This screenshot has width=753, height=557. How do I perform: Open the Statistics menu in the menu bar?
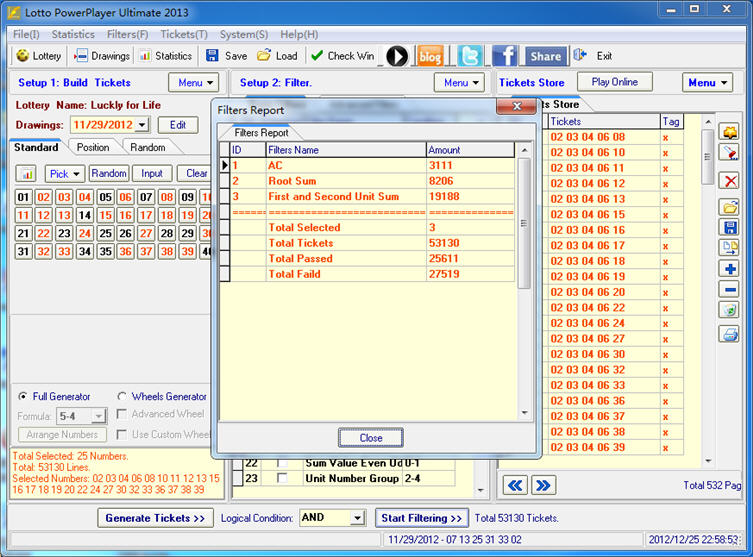point(73,35)
